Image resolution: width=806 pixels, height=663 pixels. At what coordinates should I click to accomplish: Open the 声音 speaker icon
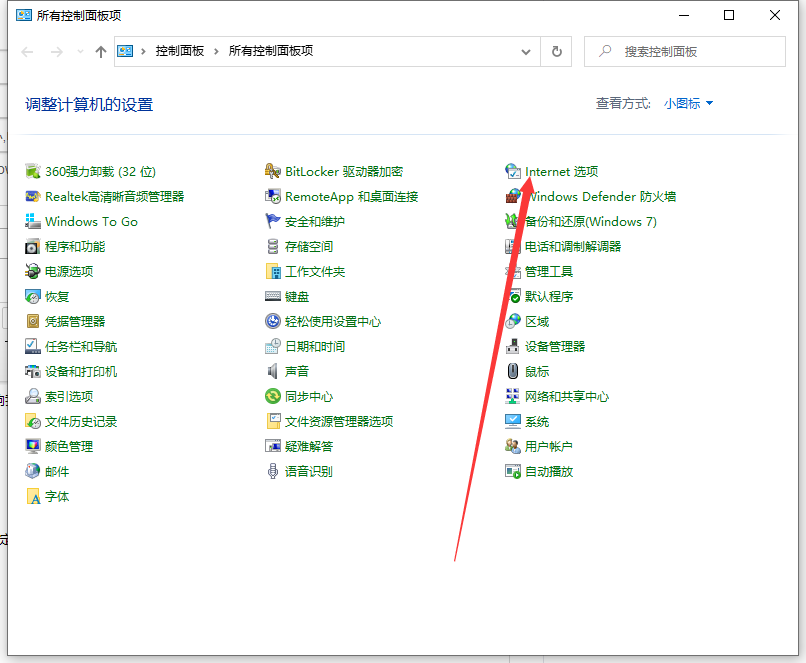tap(273, 372)
